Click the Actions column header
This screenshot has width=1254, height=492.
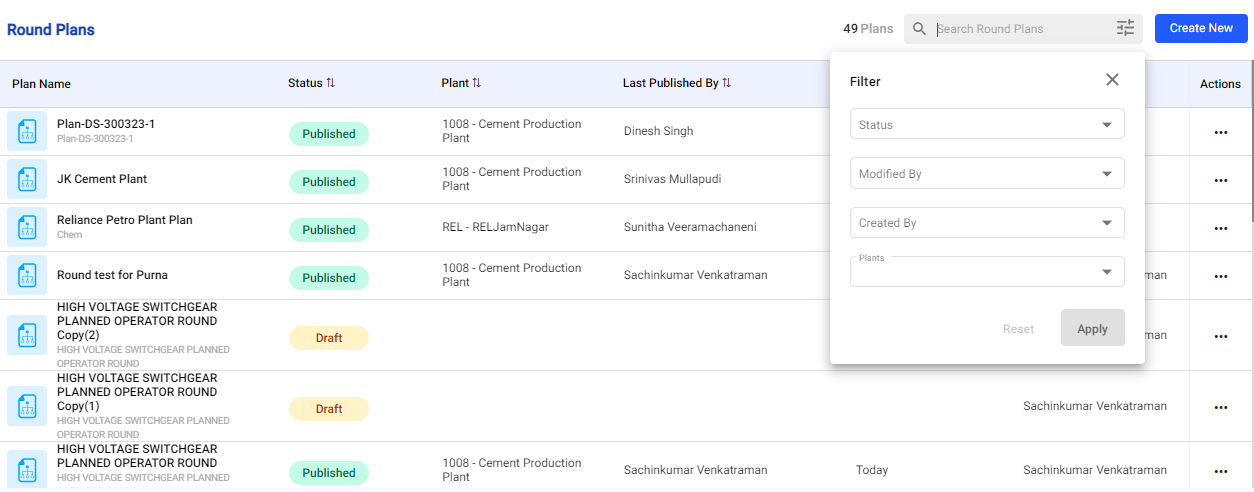1220,84
